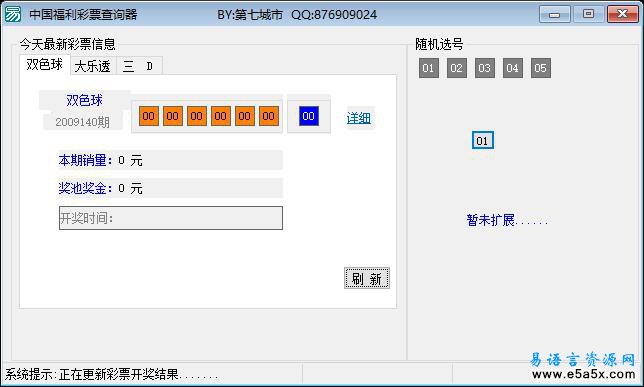Click the 暂未扩展 text
Viewport: 644px width, 387px height.
tap(507, 220)
